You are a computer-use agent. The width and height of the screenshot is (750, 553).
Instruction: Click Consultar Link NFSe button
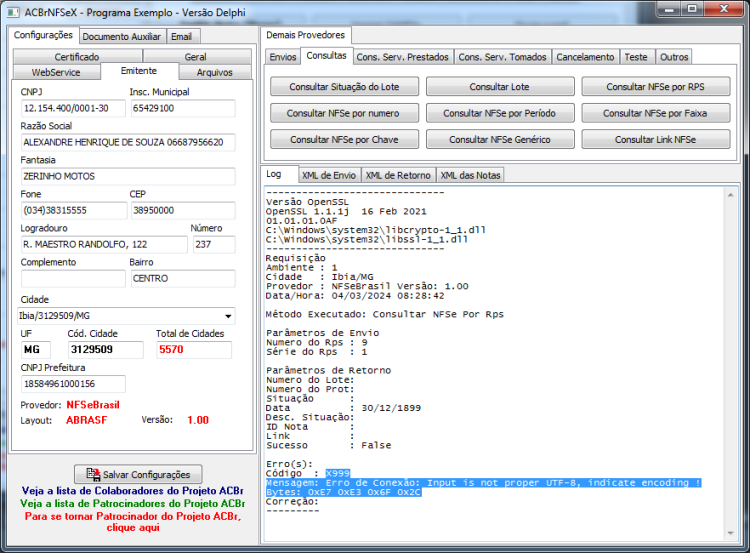click(x=655, y=140)
